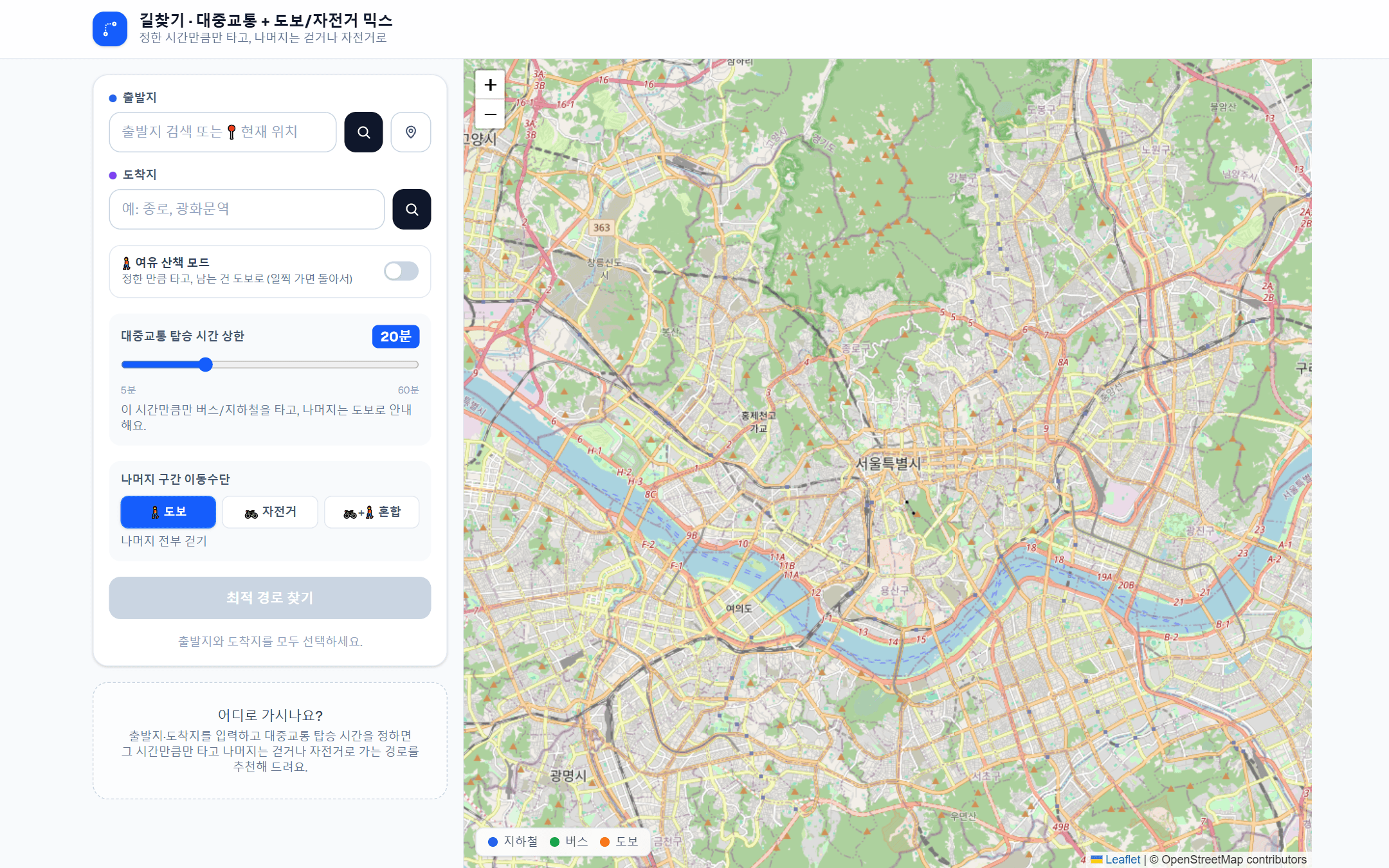Click the 60분 slider maximum label
The width and height of the screenshot is (1389, 868).
click(408, 390)
